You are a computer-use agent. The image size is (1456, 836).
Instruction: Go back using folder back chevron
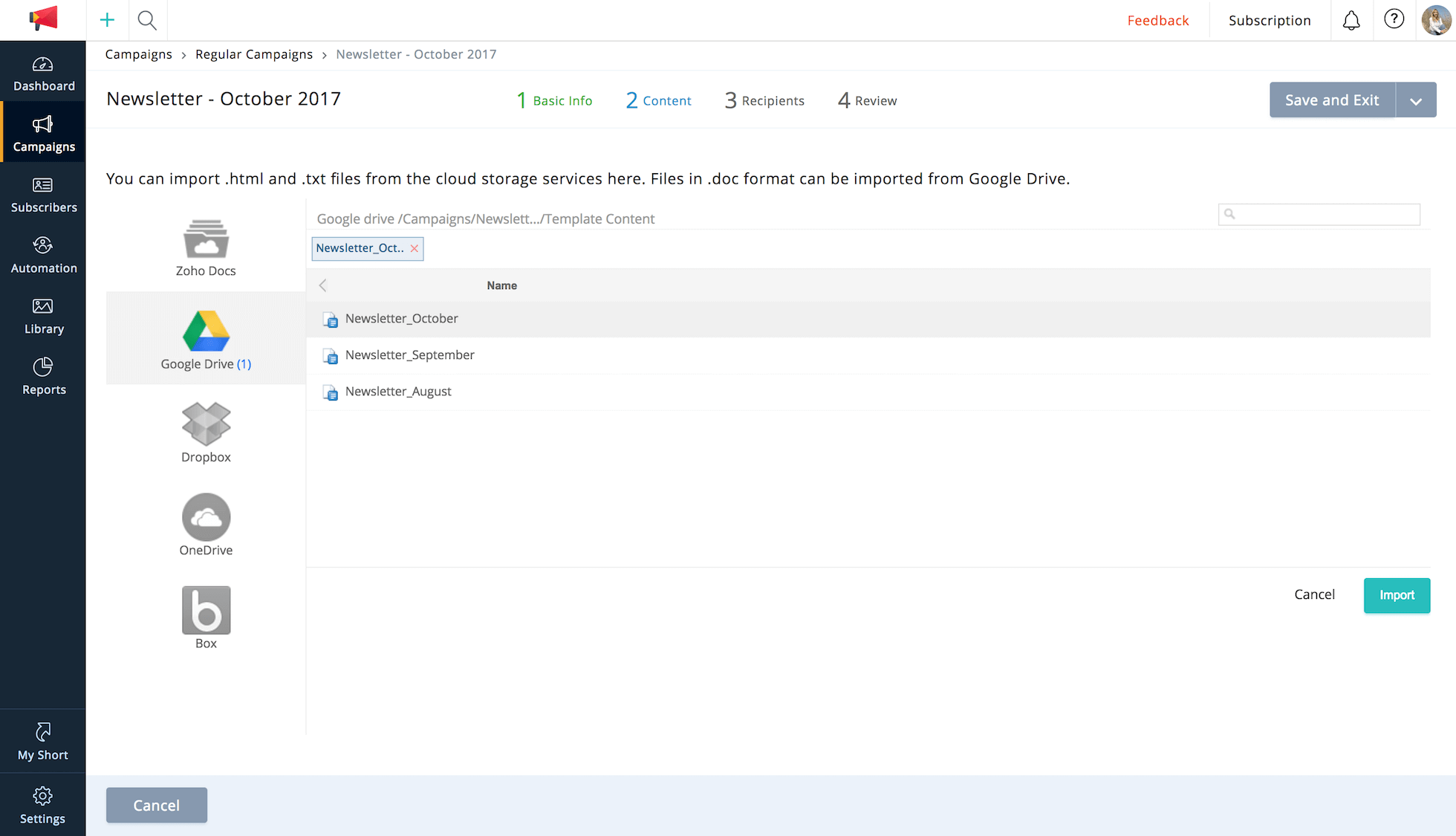tap(322, 285)
